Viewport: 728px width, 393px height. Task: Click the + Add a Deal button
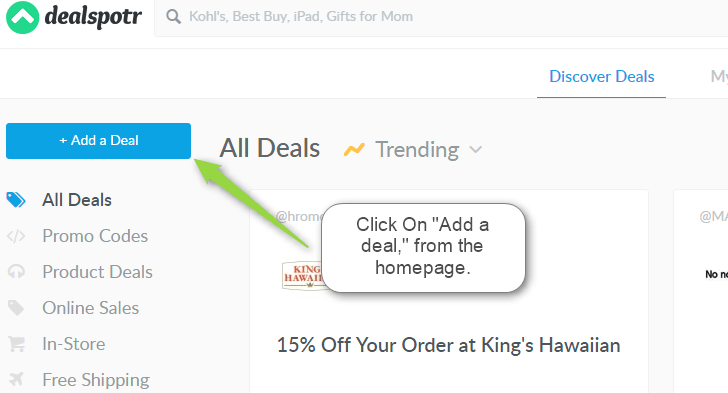[98, 141]
